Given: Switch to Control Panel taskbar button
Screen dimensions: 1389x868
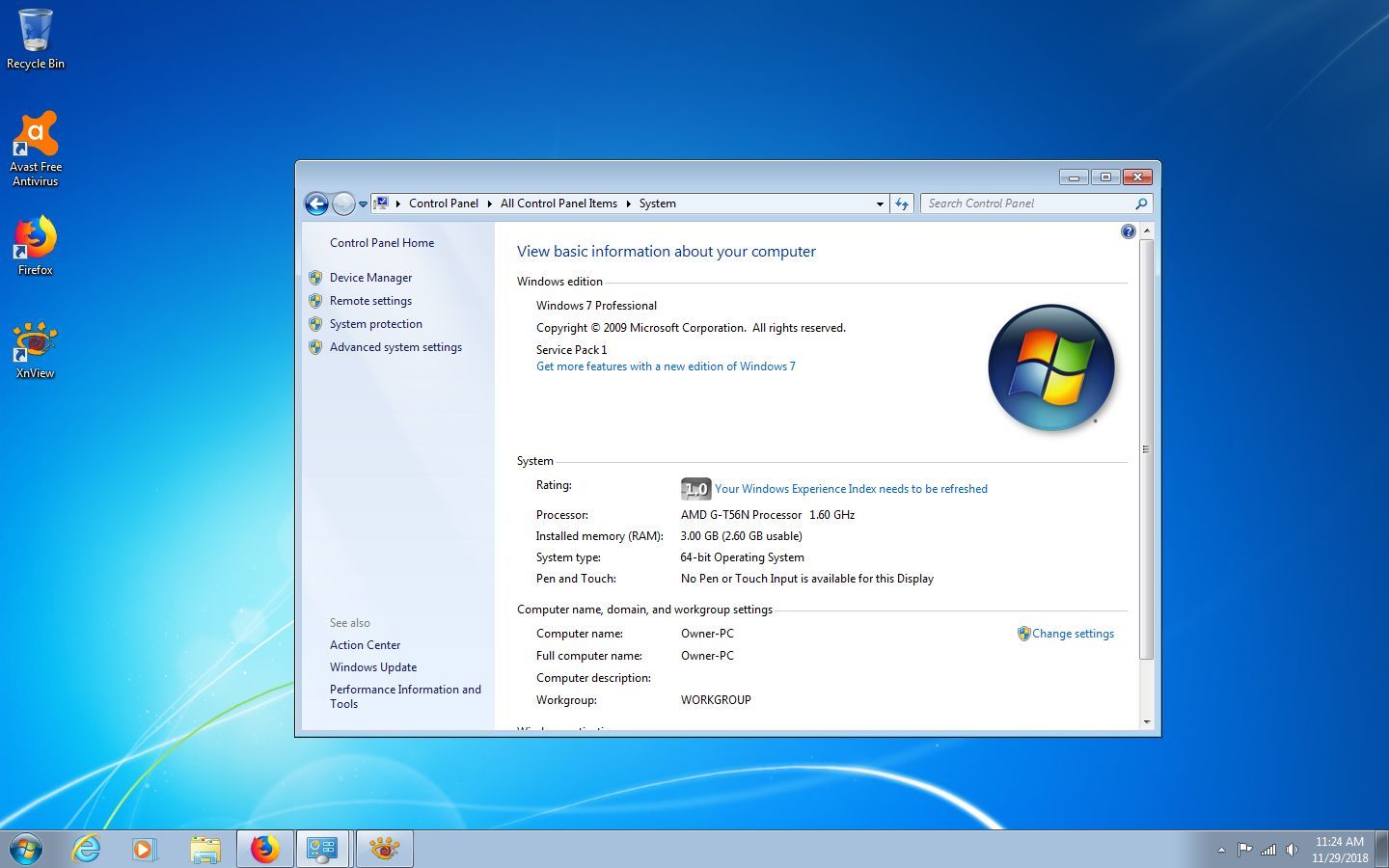Looking at the screenshot, I should [x=324, y=849].
